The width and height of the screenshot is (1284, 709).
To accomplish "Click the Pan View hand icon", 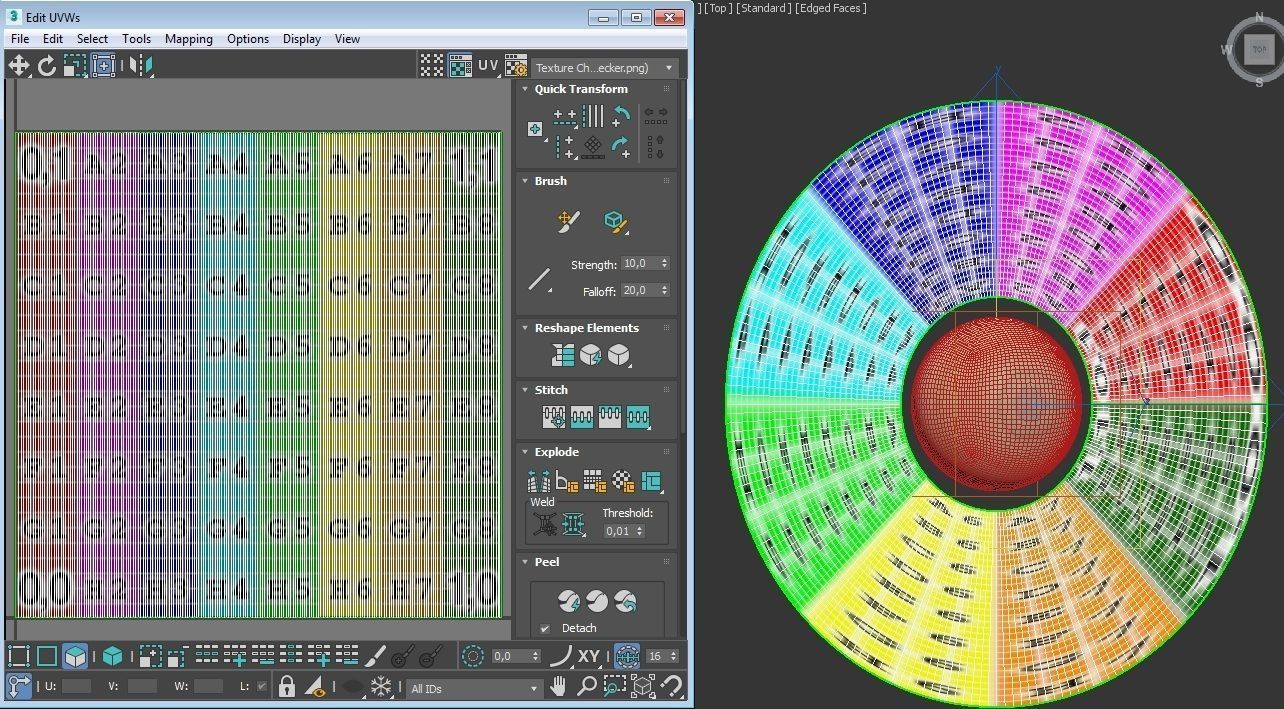I will click(x=558, y=686).
